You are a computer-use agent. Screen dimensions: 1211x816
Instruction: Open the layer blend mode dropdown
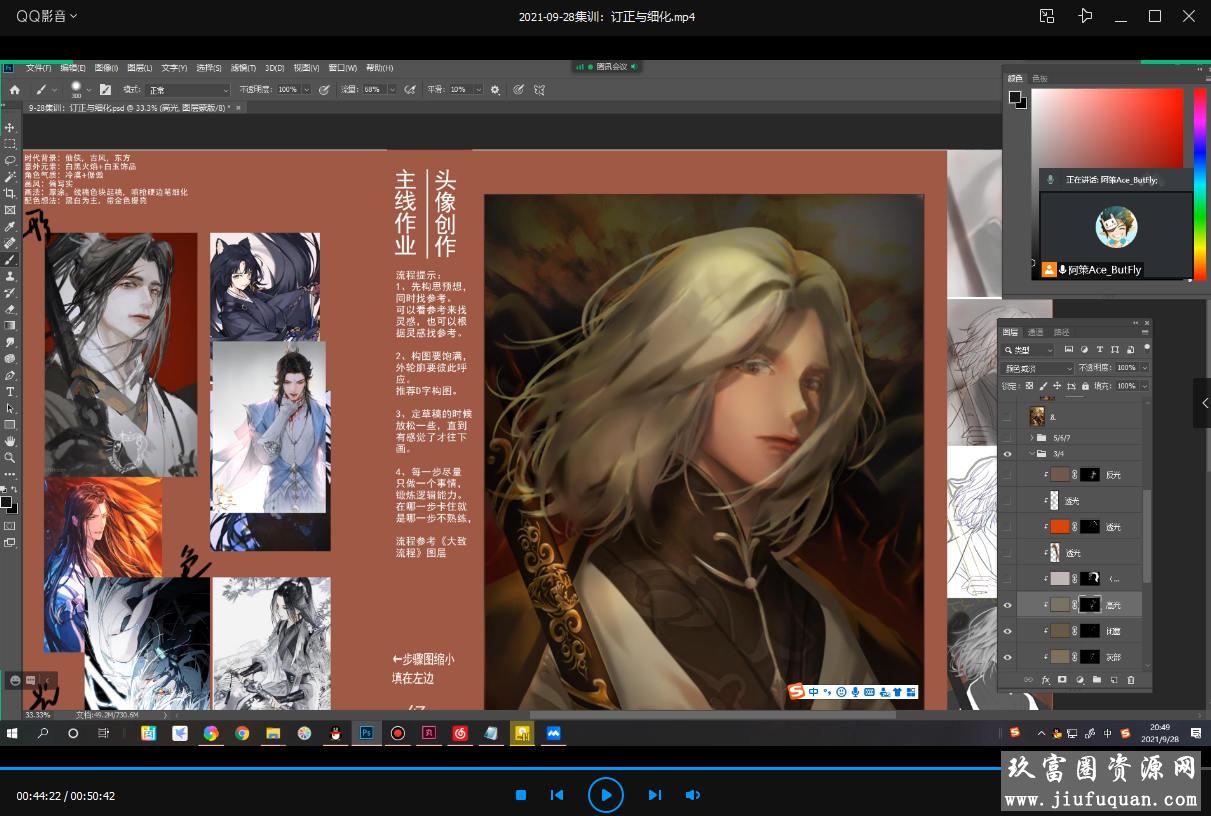1037,368
